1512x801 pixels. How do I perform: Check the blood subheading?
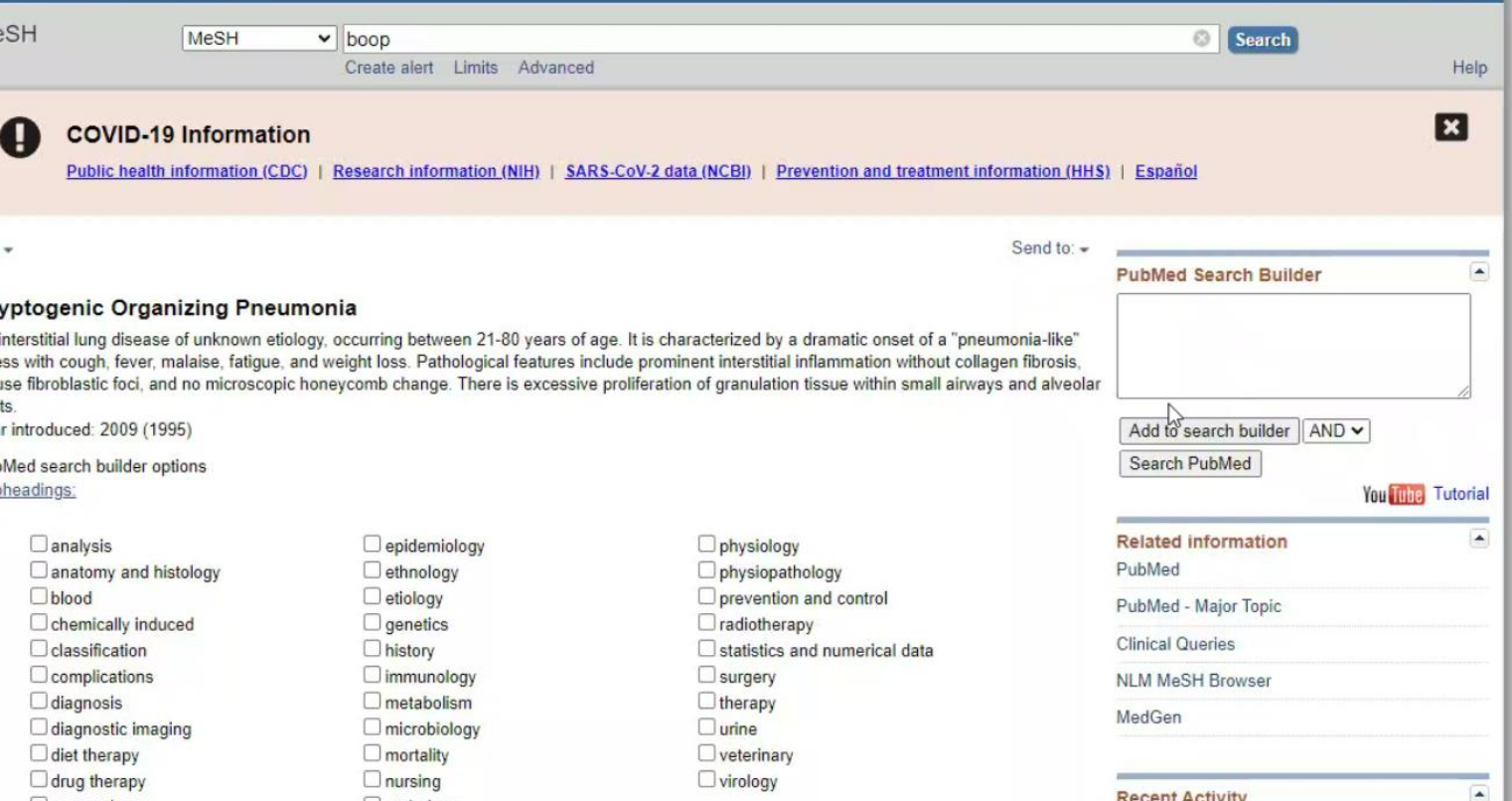point(39,596)
